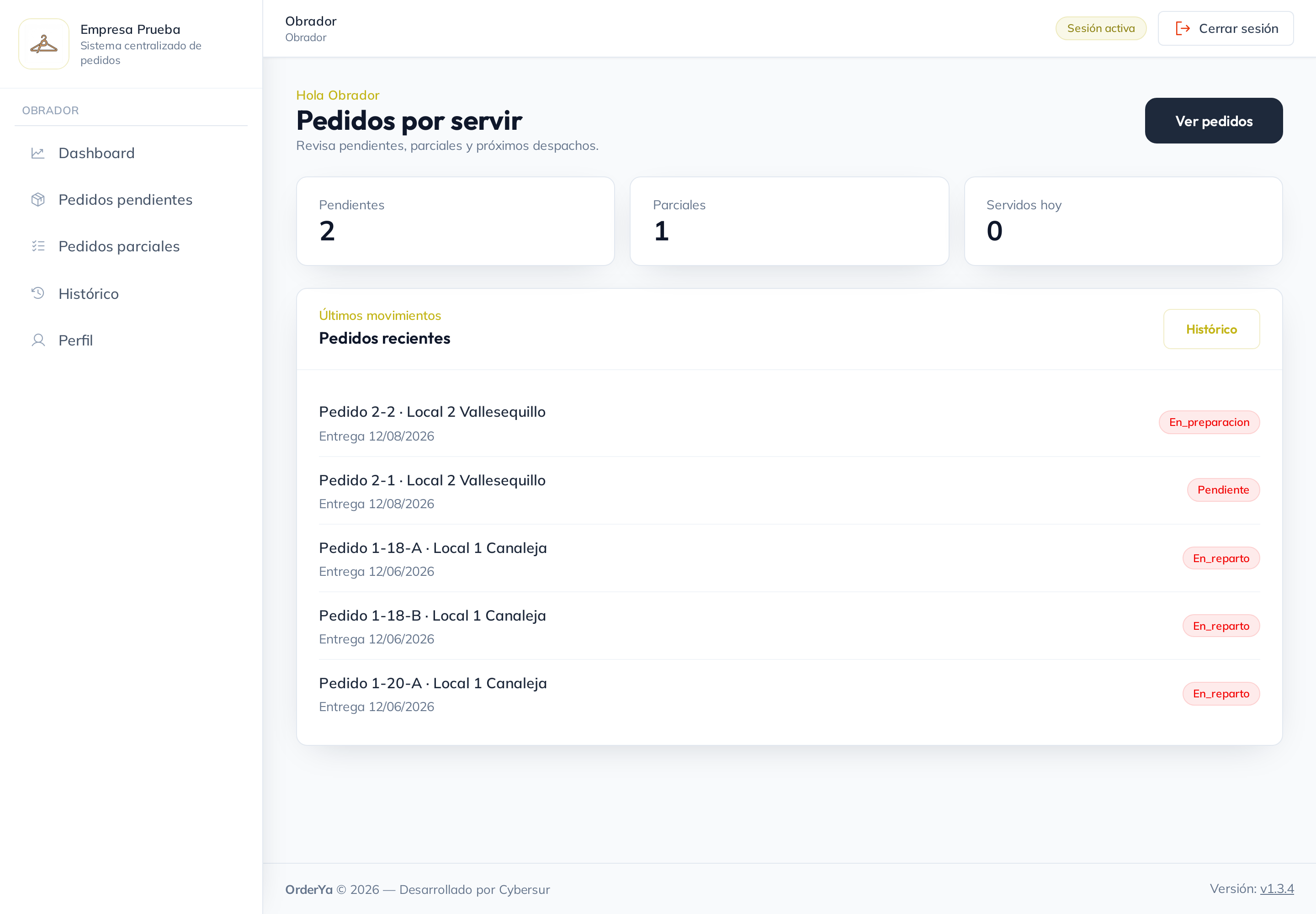The image size is (1316, 914).
Task: Open Pedidos parciales menu item
Action: click(131, 246)
